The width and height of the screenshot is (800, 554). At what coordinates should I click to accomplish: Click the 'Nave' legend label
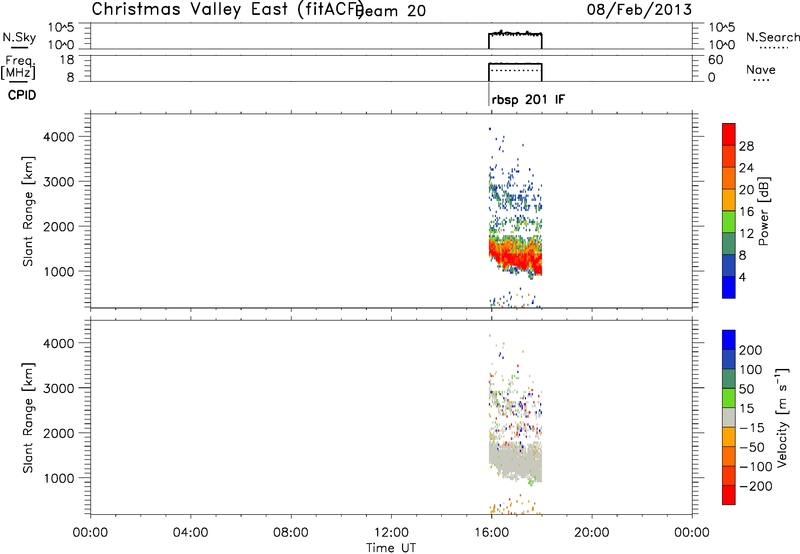760,70
